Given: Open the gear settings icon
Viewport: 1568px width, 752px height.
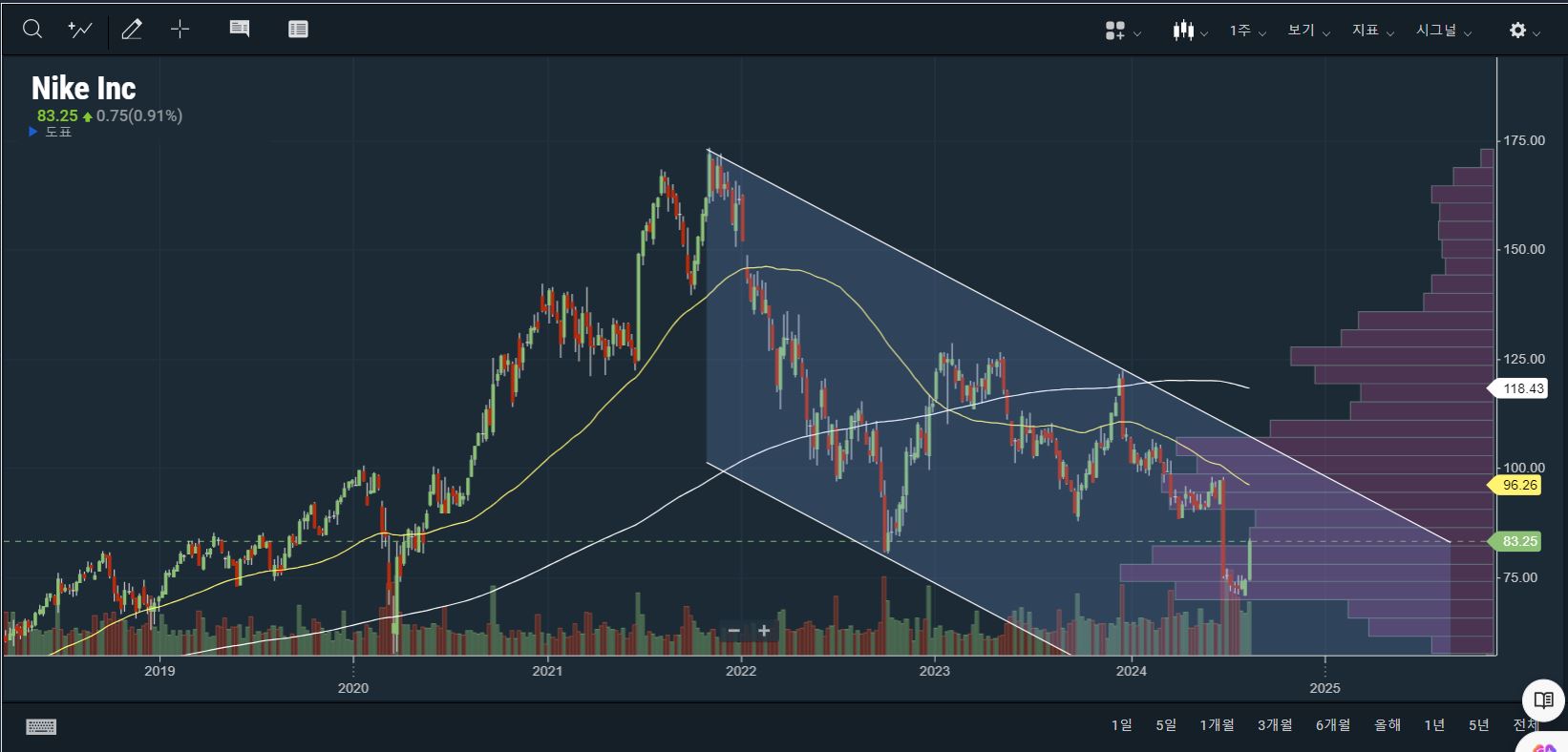Looking at the screenshot, I should click(x=1523, y=31).
